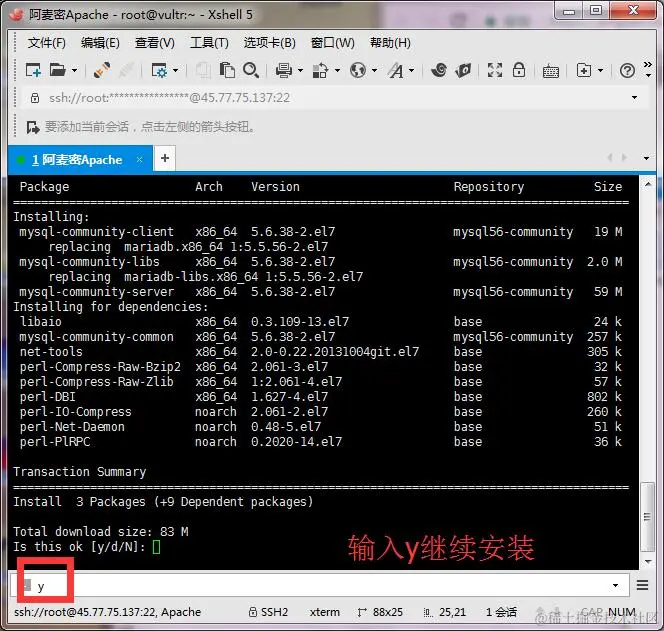This screenshot has width=664, height=631.
Task: Click the Open session folder icon
Action: click(58, 70)
